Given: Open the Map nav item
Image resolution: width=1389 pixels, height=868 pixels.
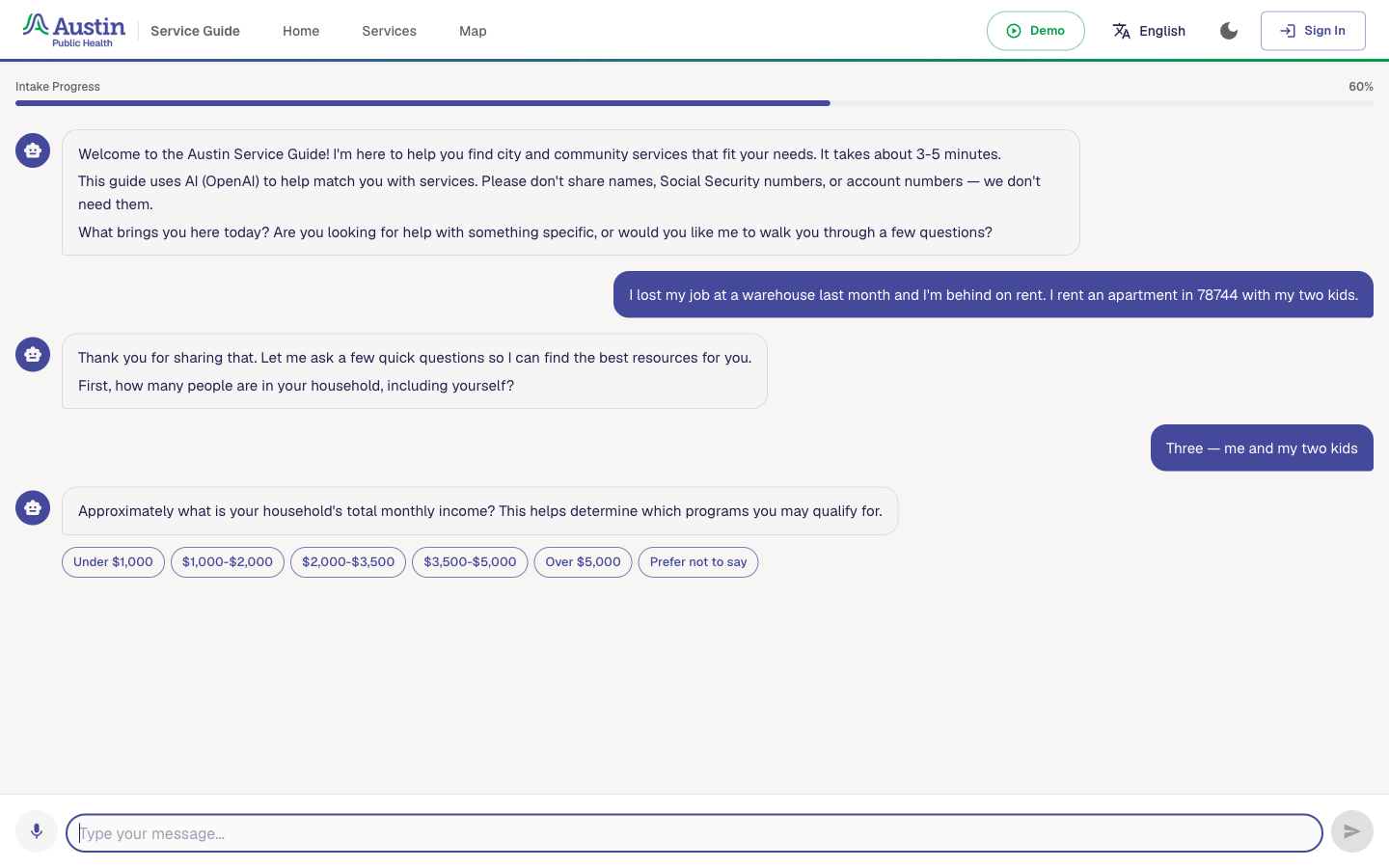Looking at the screenshot, I should coord(473,31).
